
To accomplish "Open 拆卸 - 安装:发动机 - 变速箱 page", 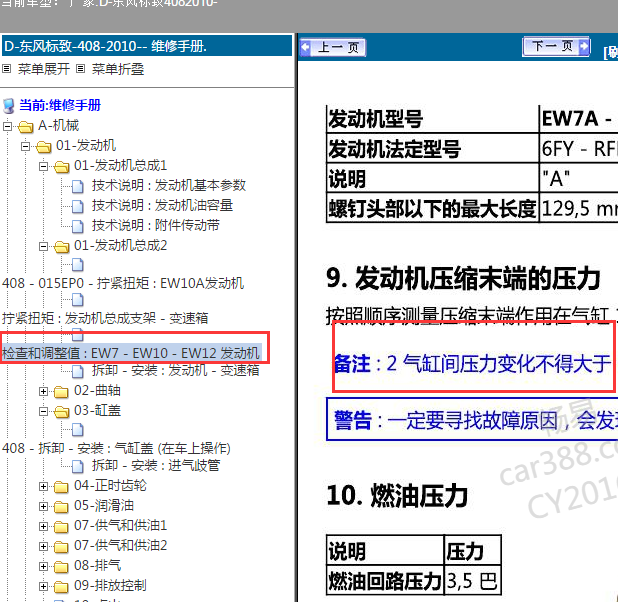I will pyautogui.click(x=175, y=370).
